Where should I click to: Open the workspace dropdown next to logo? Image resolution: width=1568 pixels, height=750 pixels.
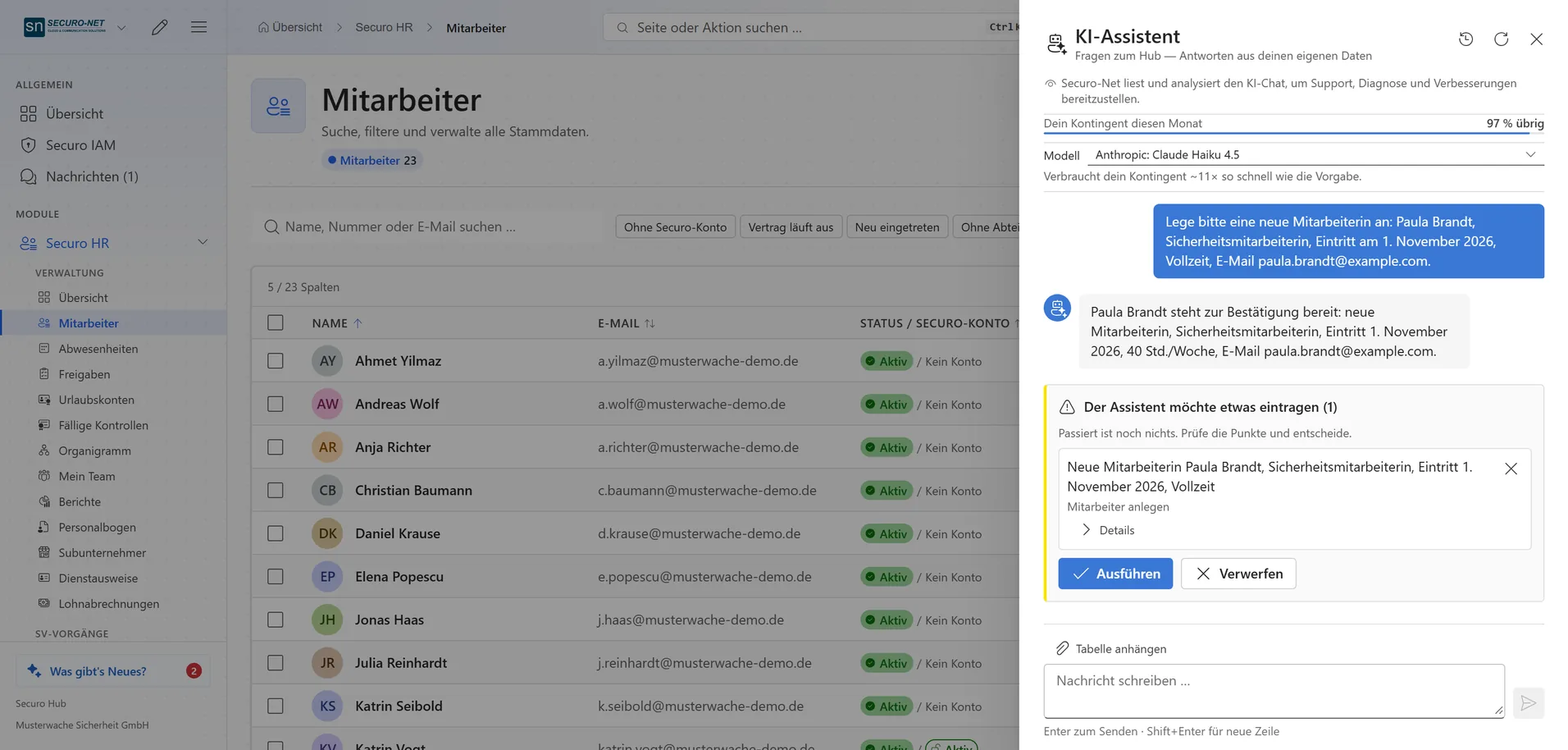(121, 27)
